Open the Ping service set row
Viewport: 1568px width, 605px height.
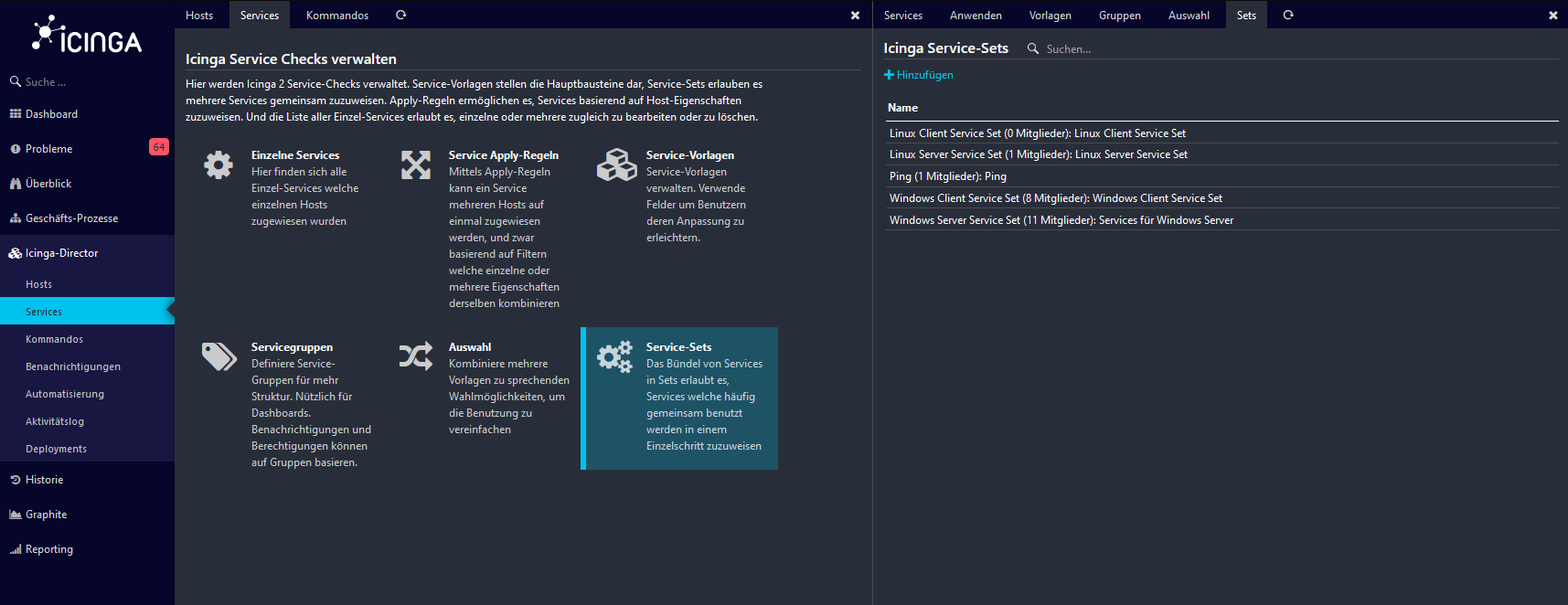click(x=1221, y=176)
